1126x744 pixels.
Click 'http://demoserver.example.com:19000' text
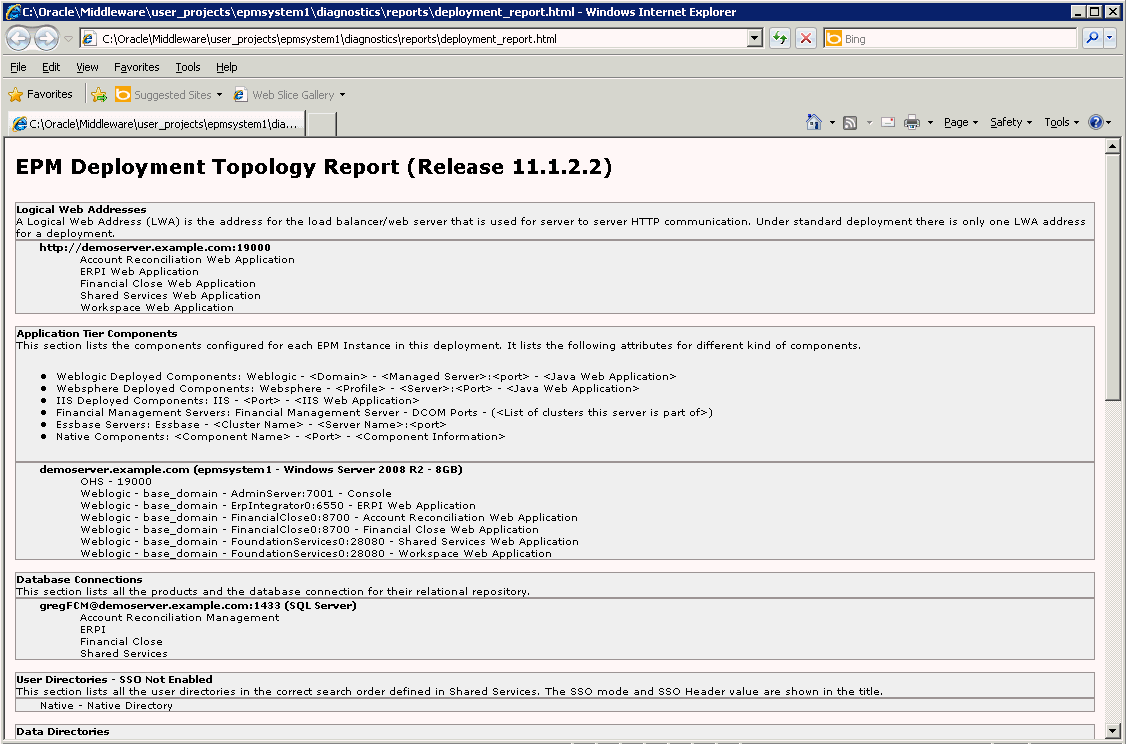(x=155, y=247)
